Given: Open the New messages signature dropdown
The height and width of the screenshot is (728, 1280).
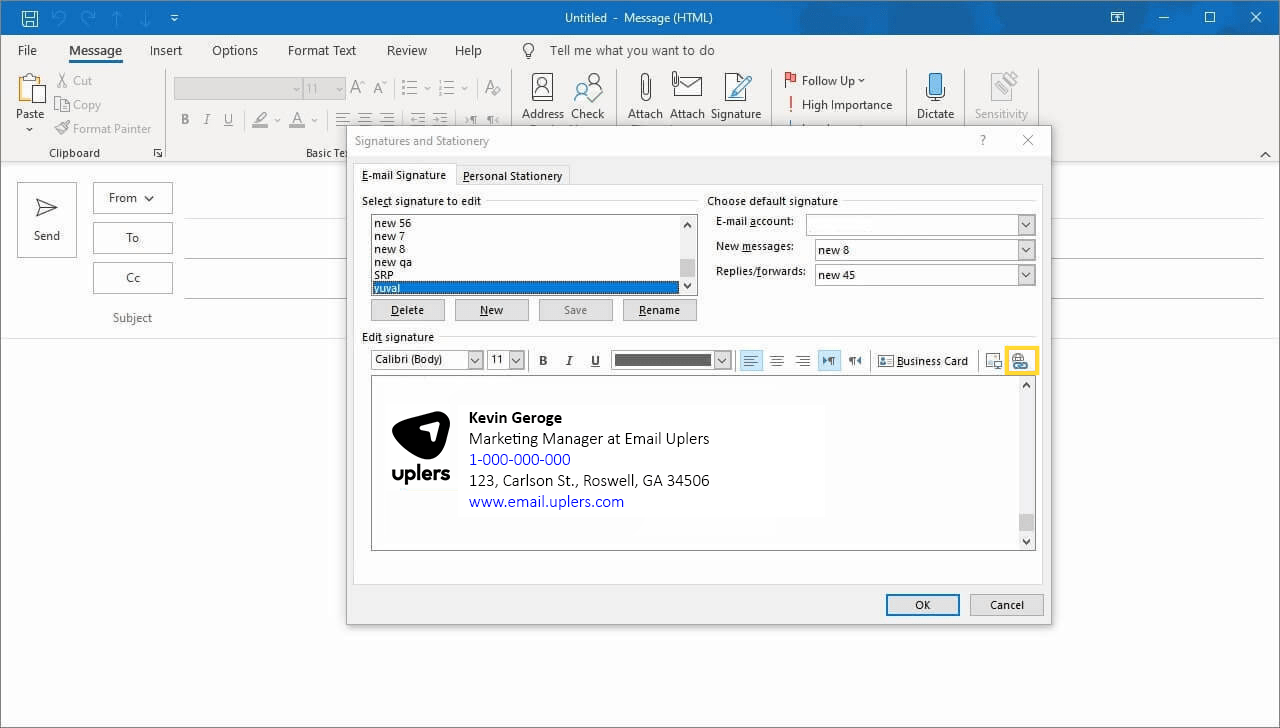Looking at the screenshot, I should pos(1027,249).
